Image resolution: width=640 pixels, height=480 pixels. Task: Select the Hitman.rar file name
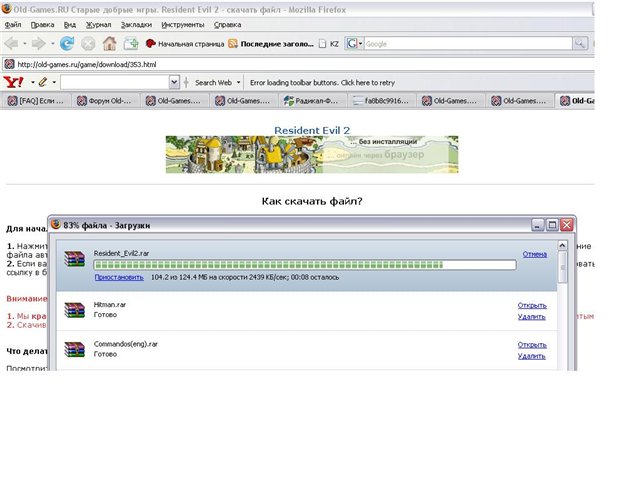click(110, 304)
